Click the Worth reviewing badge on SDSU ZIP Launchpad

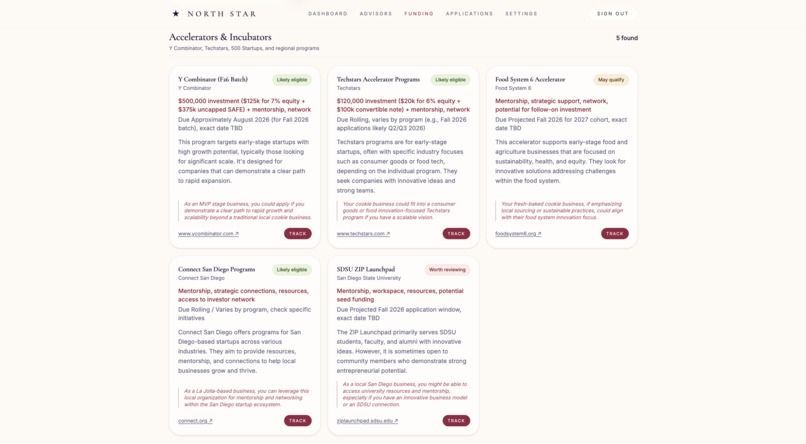click(x=447, y=270)
